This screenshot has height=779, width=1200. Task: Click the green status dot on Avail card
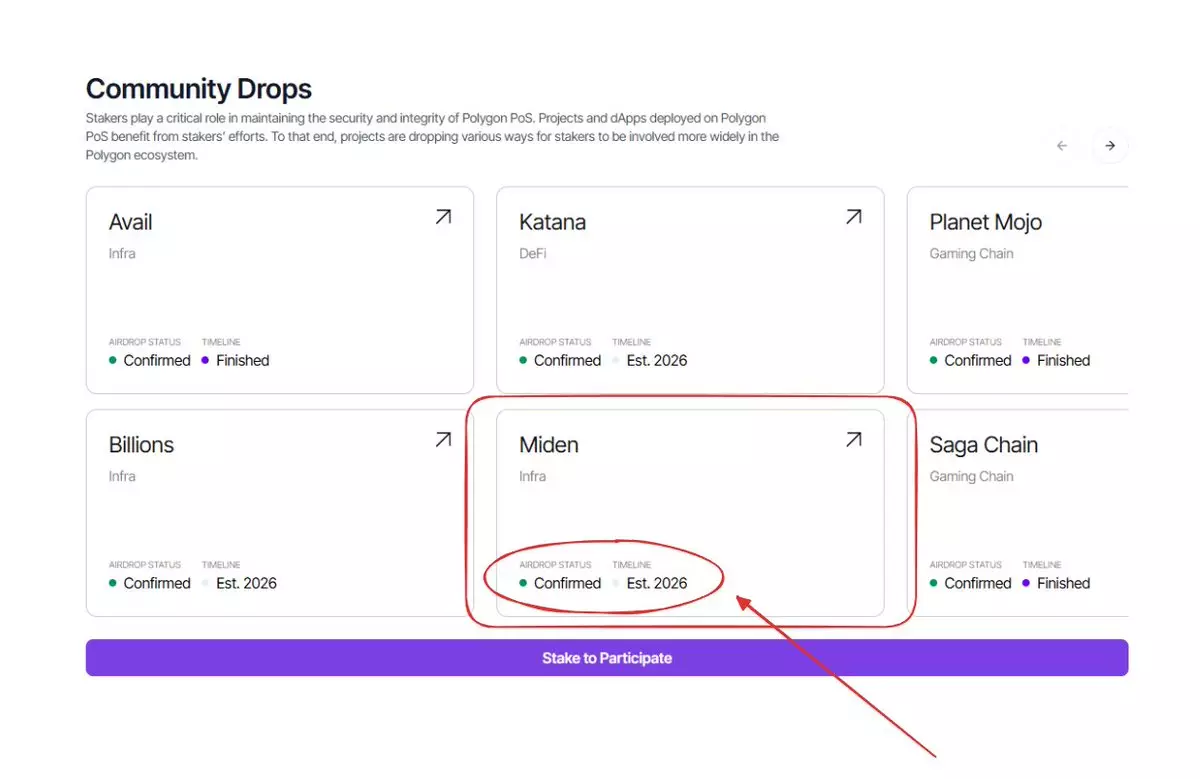pyautogui.click(x=113, y=361)
